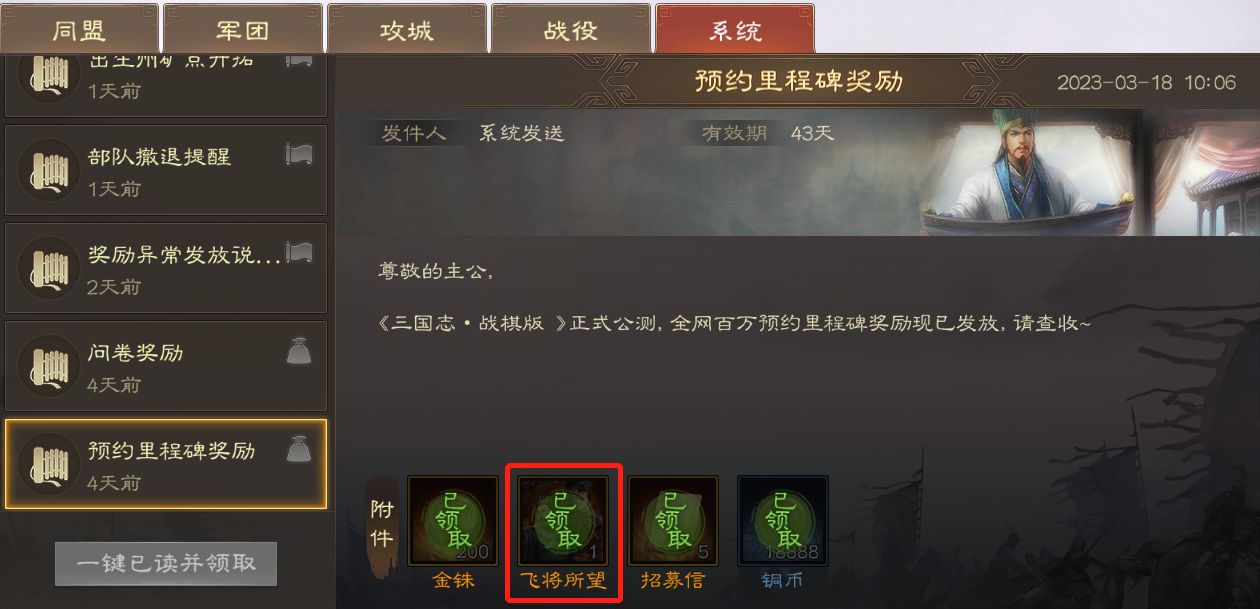The image size is (1260, 609).
Task: Switch to the 军团 tab
Action: 243,29
